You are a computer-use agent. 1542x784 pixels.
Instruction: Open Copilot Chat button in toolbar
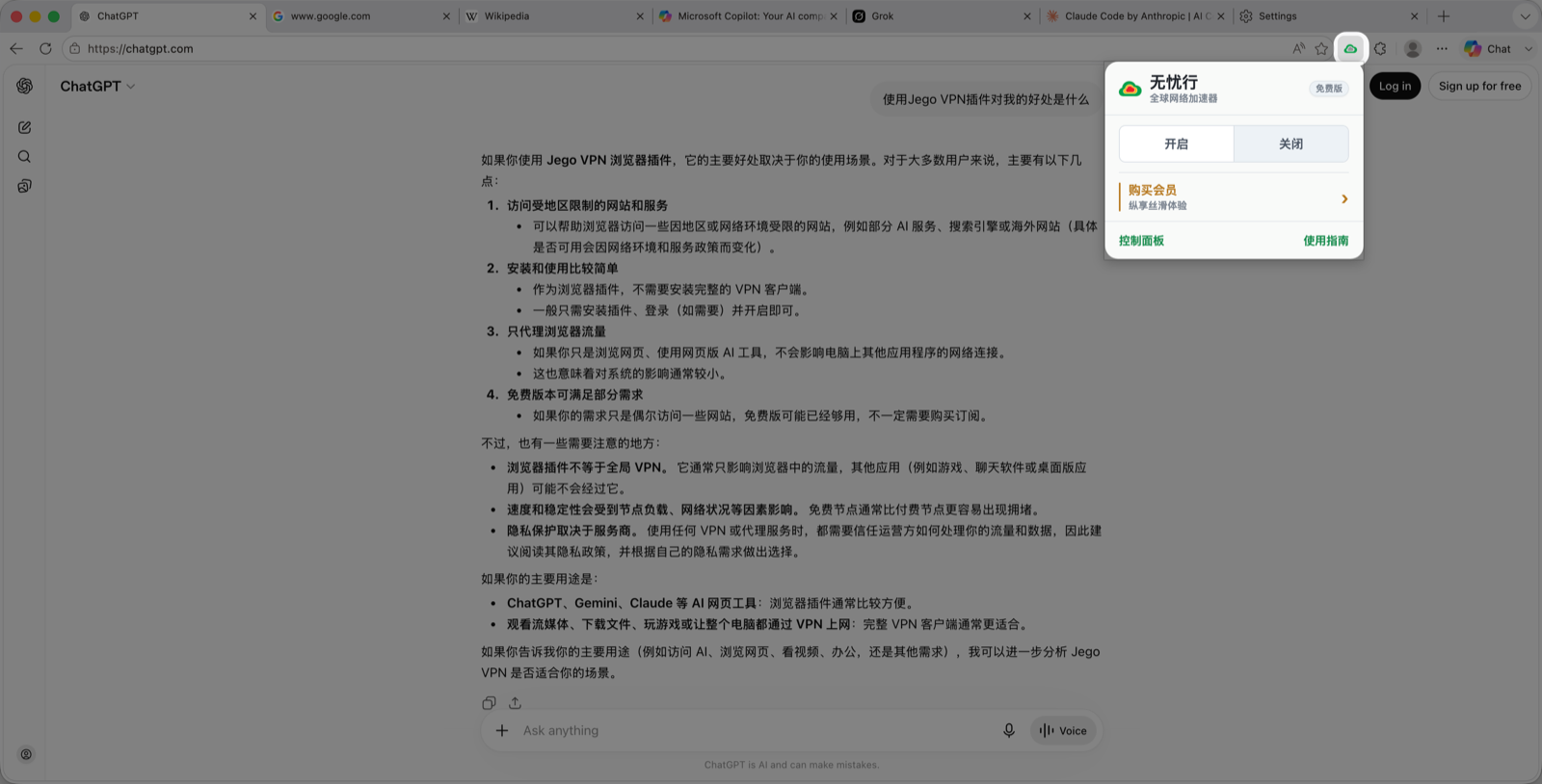(1488, 48)
